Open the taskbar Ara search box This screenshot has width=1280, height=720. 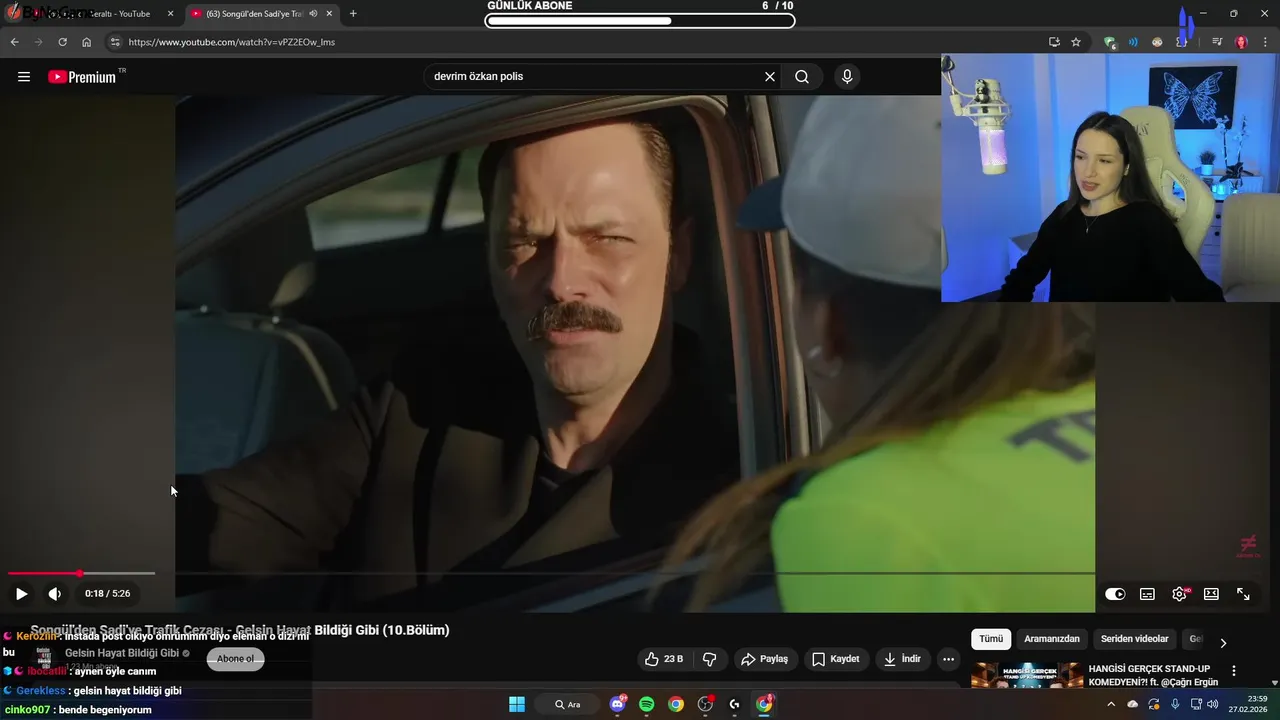[568, 704]
